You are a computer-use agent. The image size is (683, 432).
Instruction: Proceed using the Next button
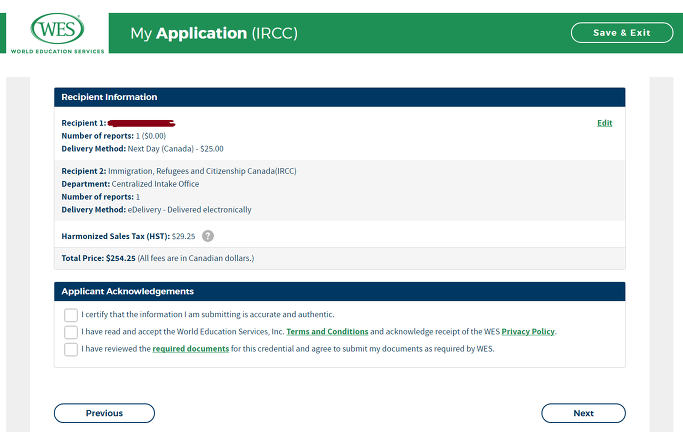click(x=583, y=413)
